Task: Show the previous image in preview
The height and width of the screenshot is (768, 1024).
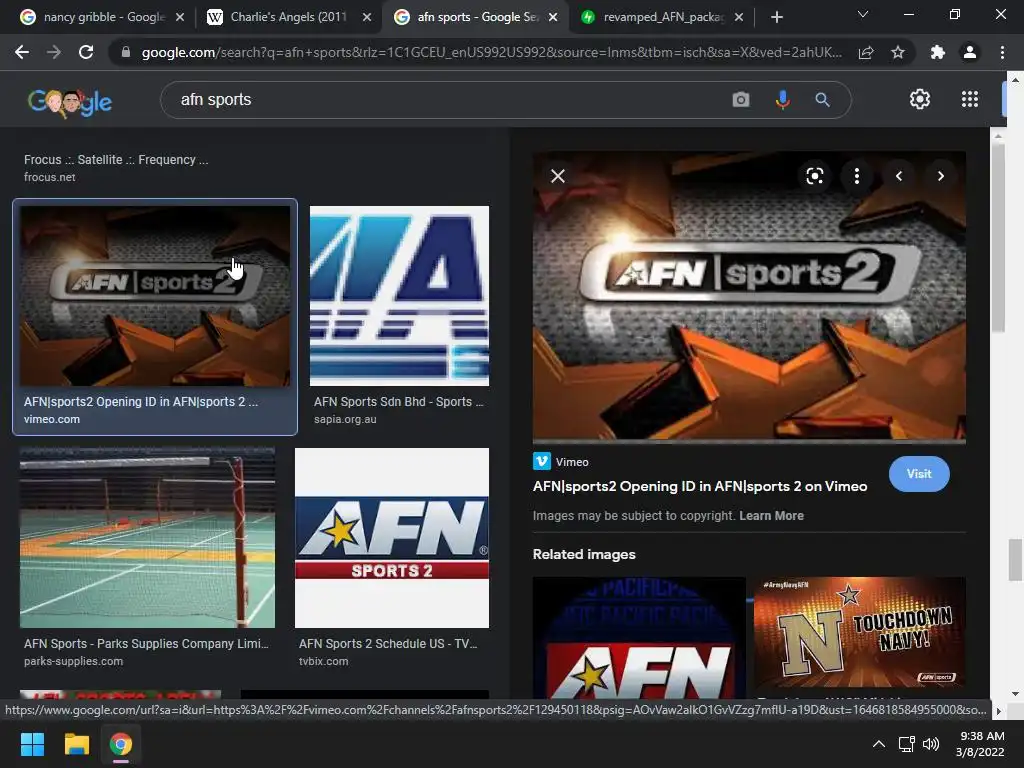Action: coord(899,176)
